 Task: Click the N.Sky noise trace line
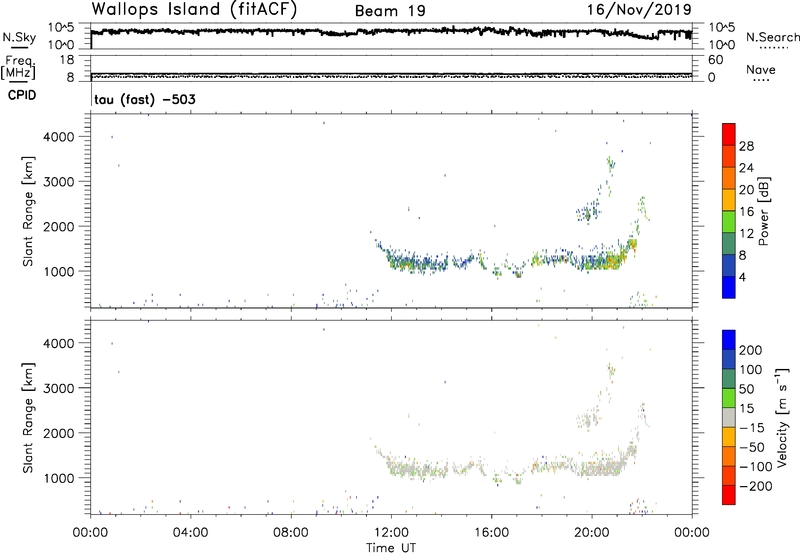[391, 32]
